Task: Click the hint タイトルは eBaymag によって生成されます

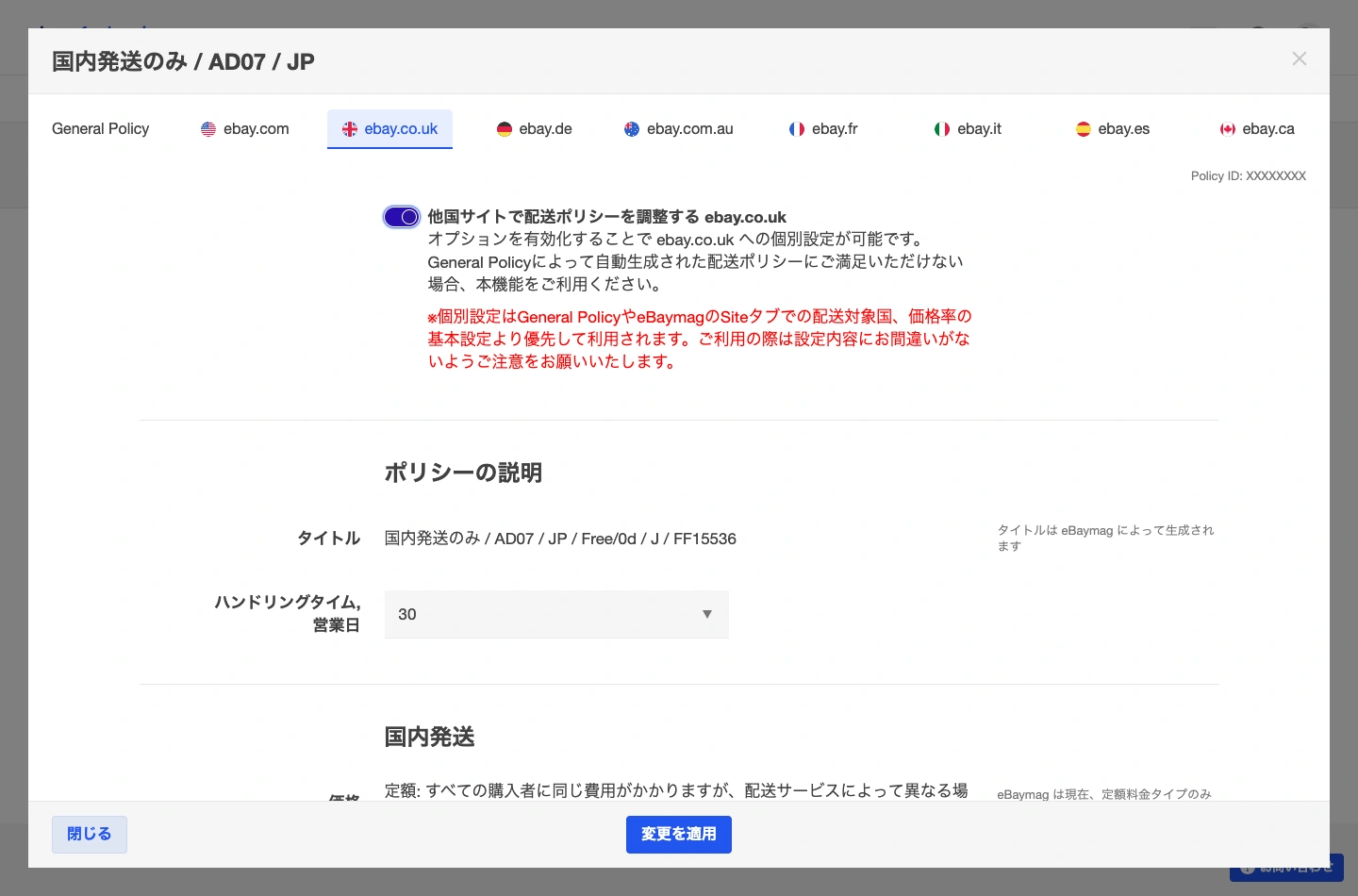Action: click(x=1106, y=538)
